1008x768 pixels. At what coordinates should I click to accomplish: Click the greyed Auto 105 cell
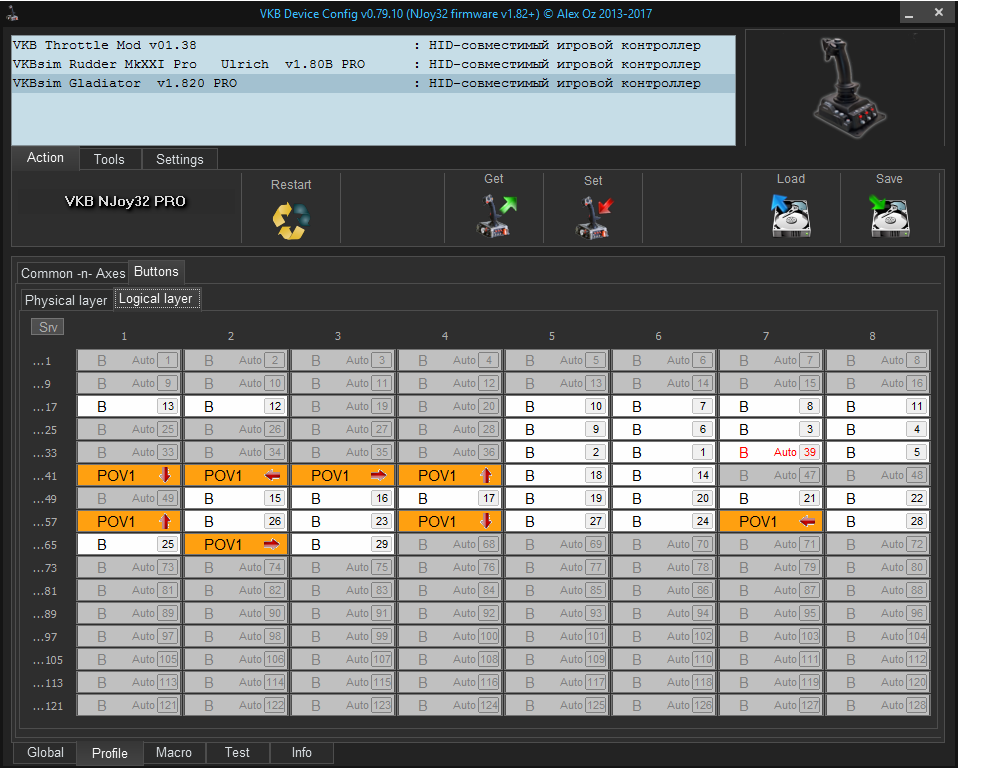click(x=129, y=659)
